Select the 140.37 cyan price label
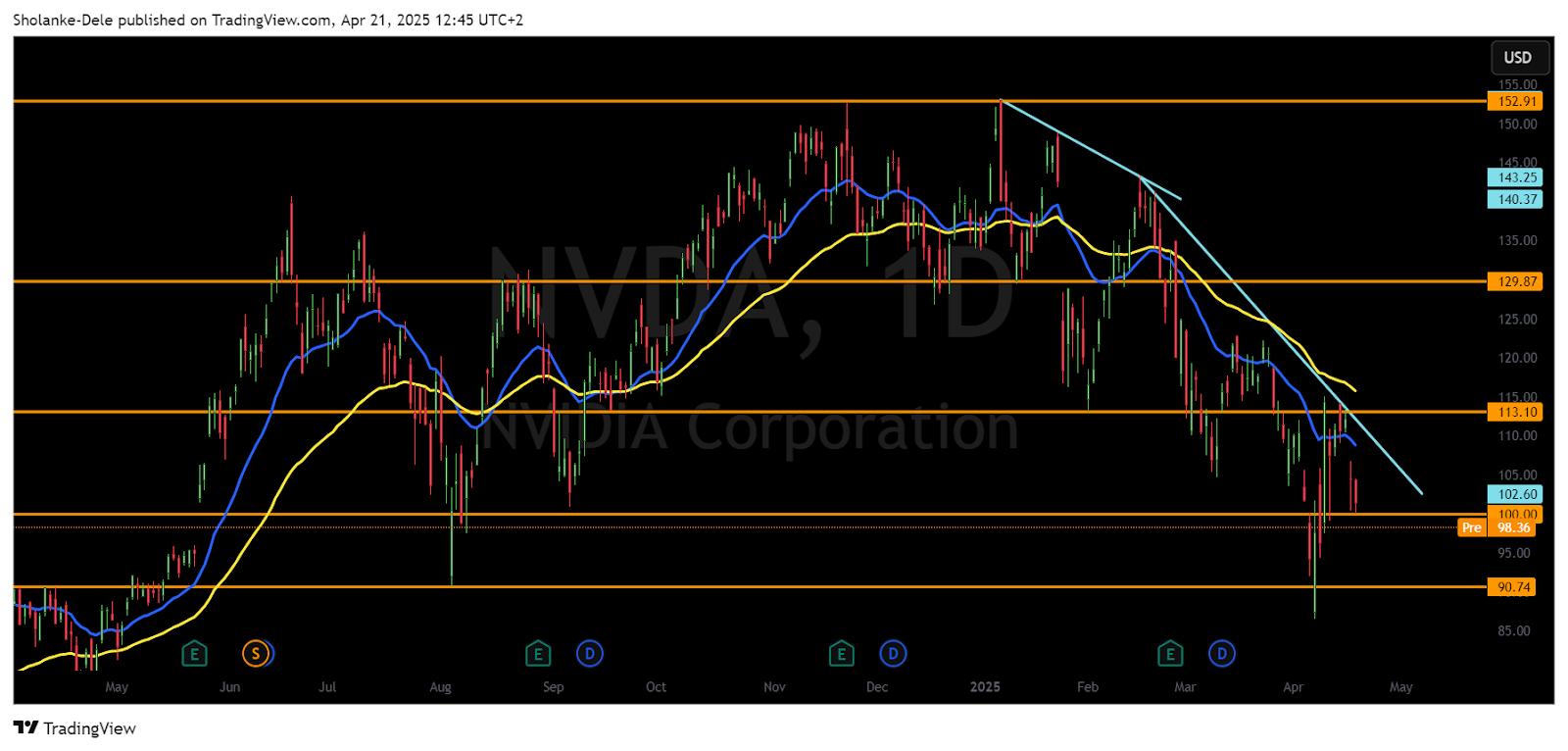This screenshot has height=751, width=1568. (x=1515, y=199)
